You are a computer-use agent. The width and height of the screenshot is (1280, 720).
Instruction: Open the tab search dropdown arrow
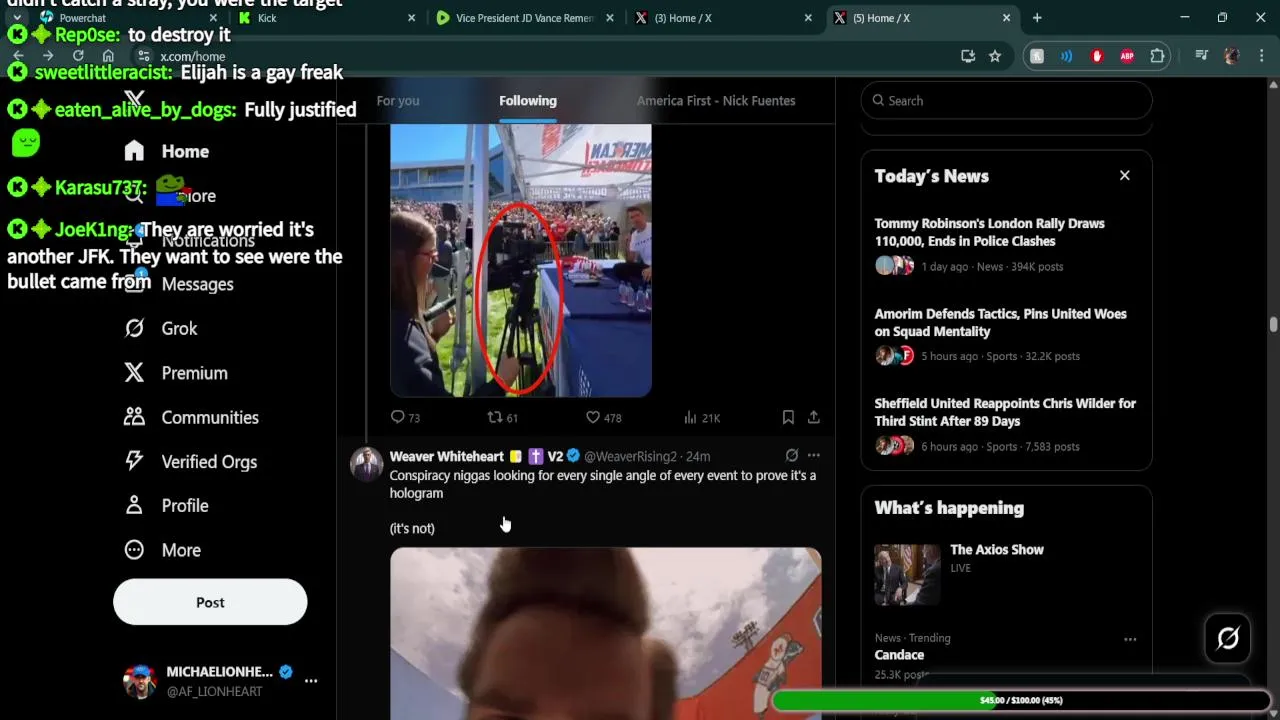17,18
